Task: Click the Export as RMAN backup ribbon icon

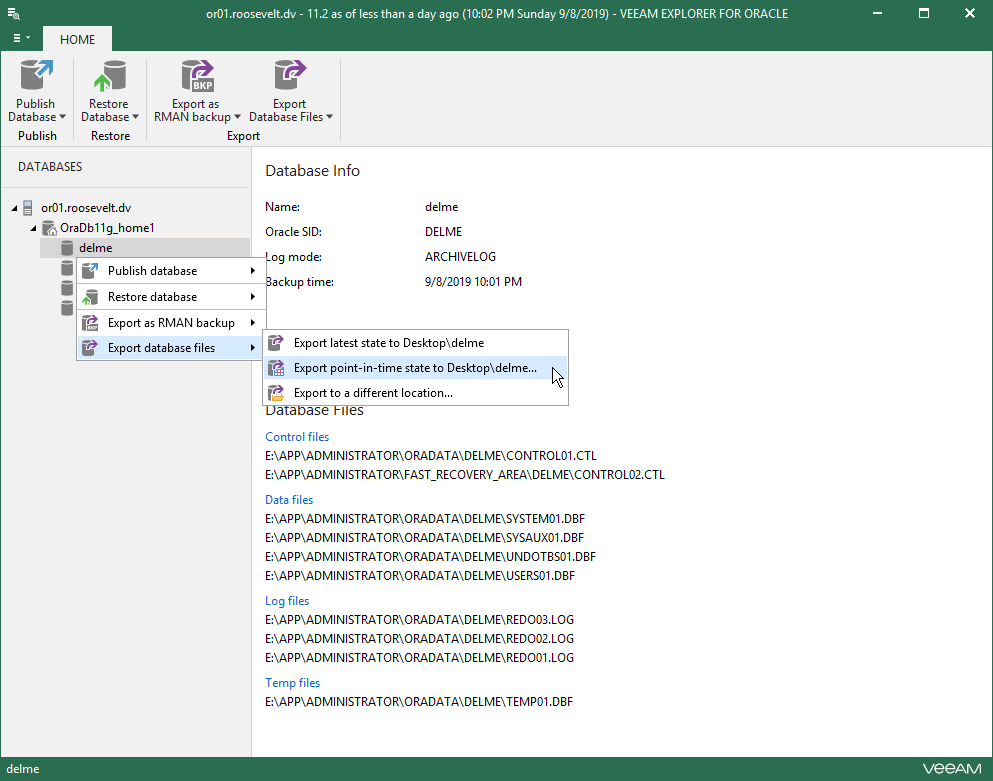Action: pyautogui.click(x=196, y=77)
